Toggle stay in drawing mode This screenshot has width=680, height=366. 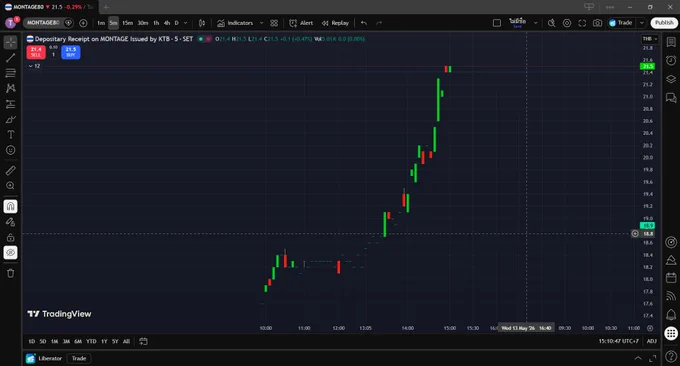(x=10, y=222)
